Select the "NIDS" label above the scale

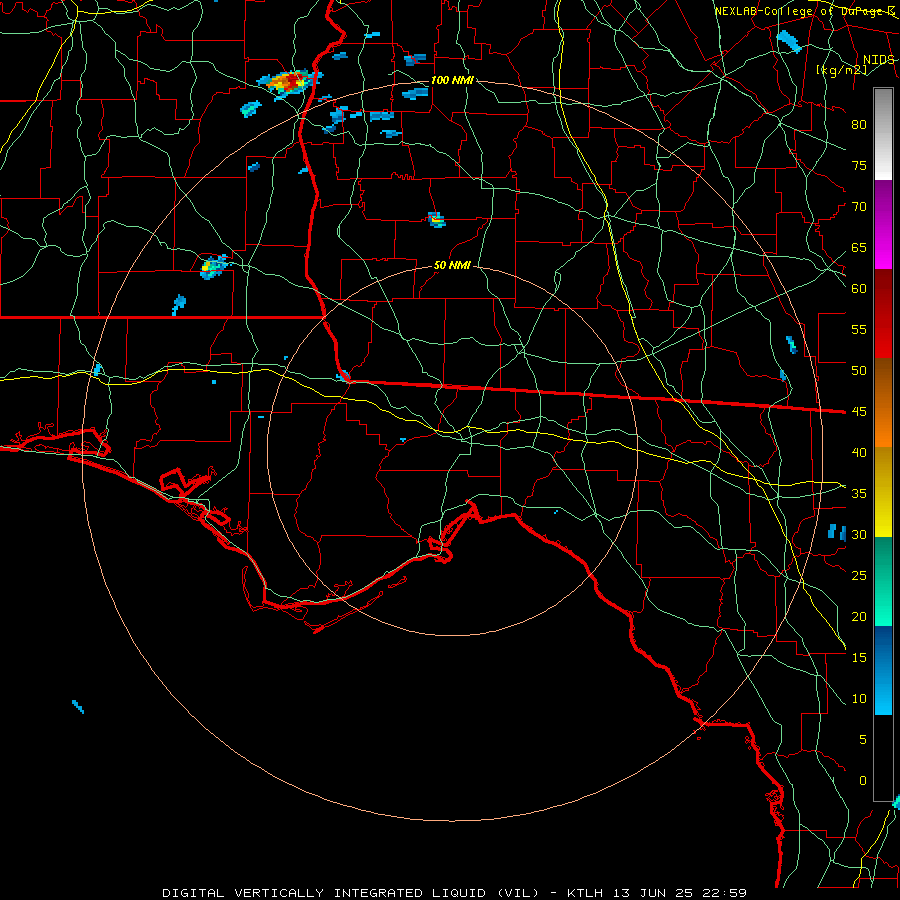pyautogui.click(x=879, y=60)
